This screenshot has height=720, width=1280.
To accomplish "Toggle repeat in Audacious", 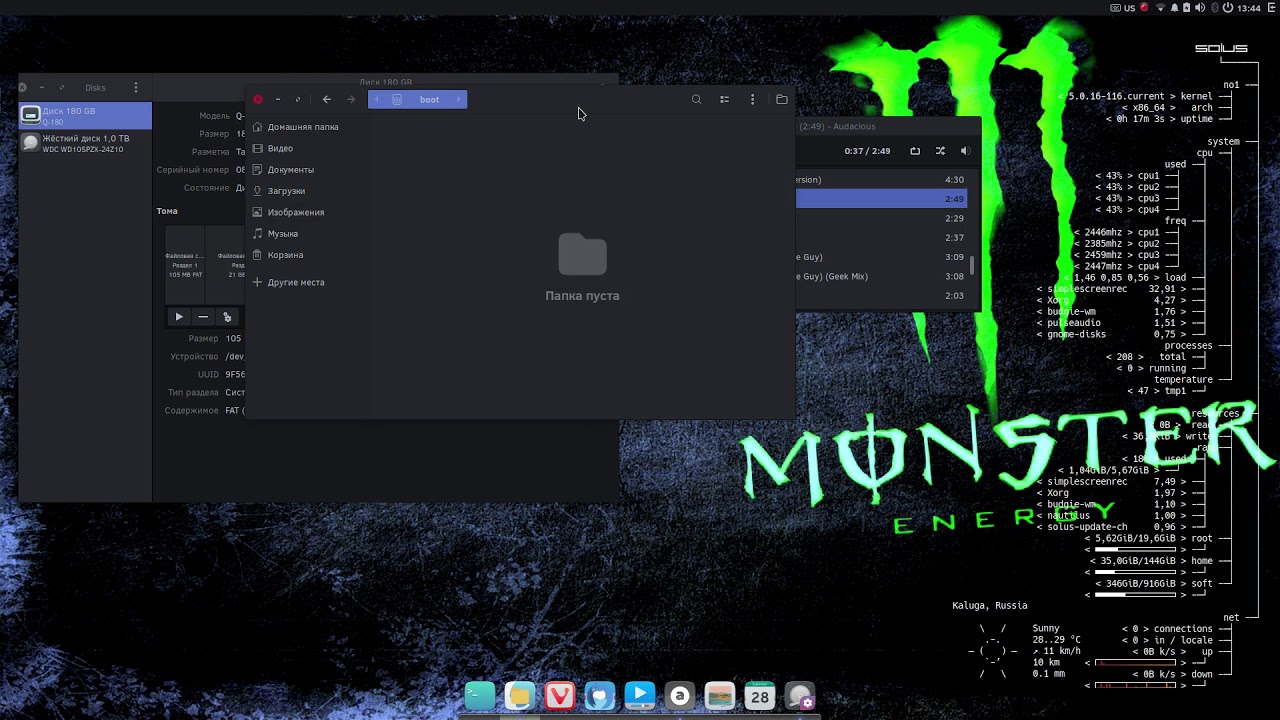I will 915,151.
